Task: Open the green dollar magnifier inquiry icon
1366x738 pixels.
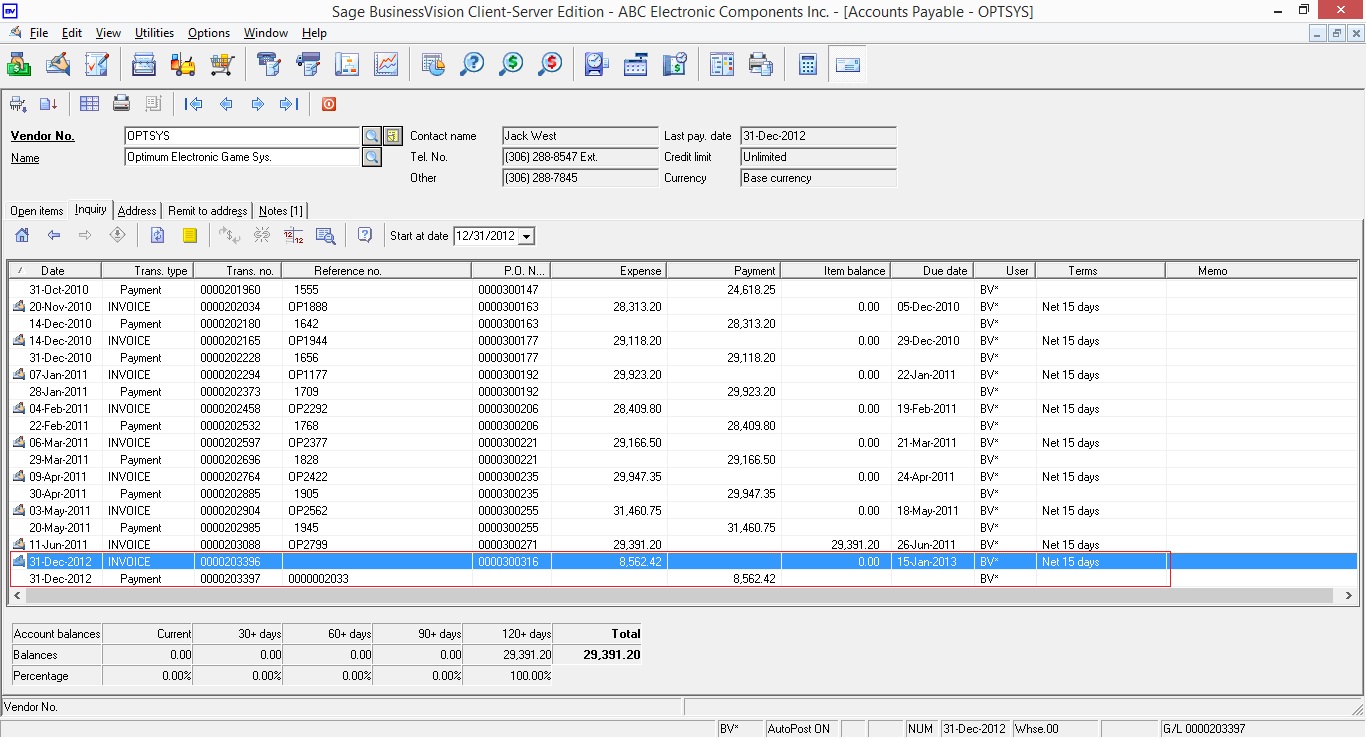Action: pos(511,65)
